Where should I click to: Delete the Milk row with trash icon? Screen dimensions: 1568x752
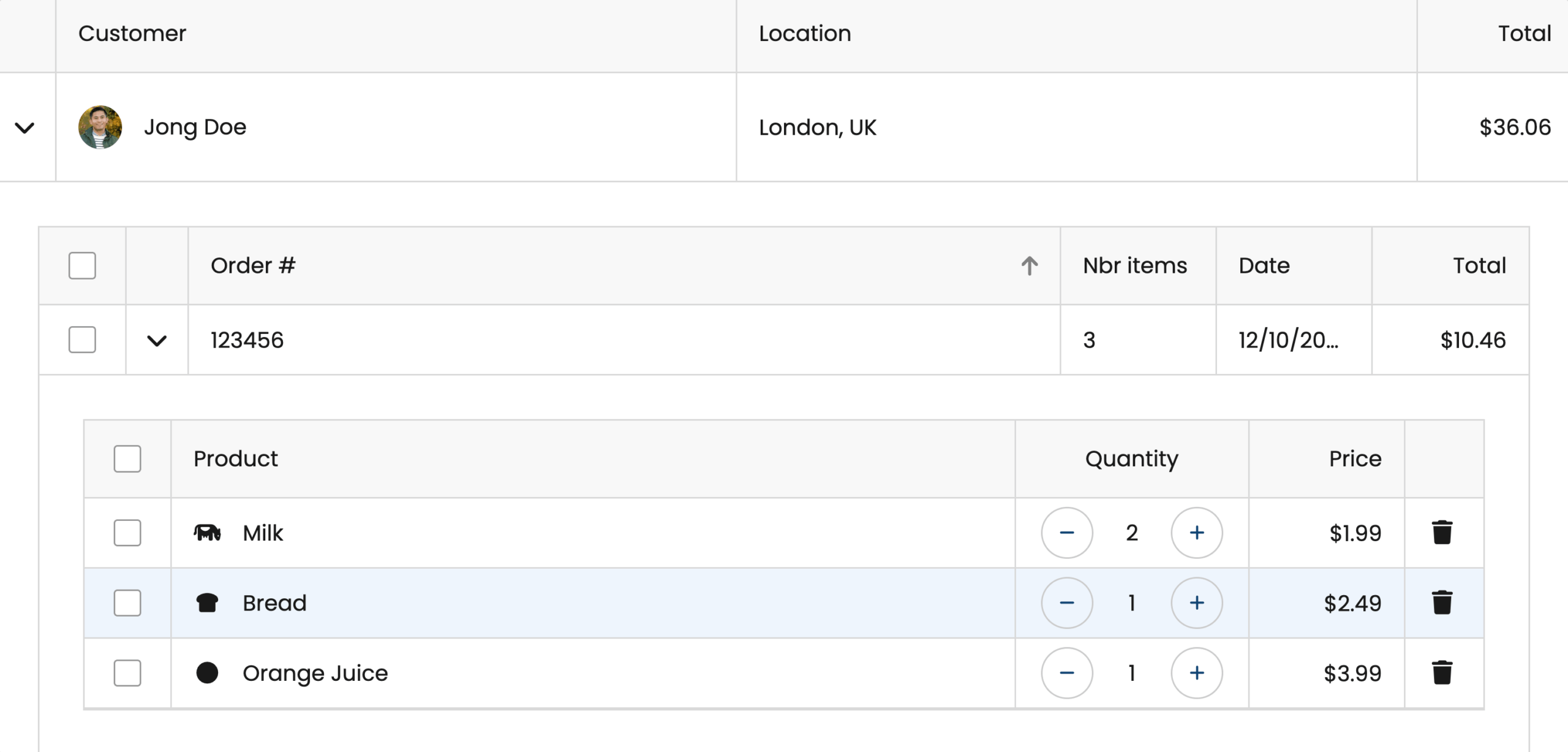click(x=1442, y=533)
